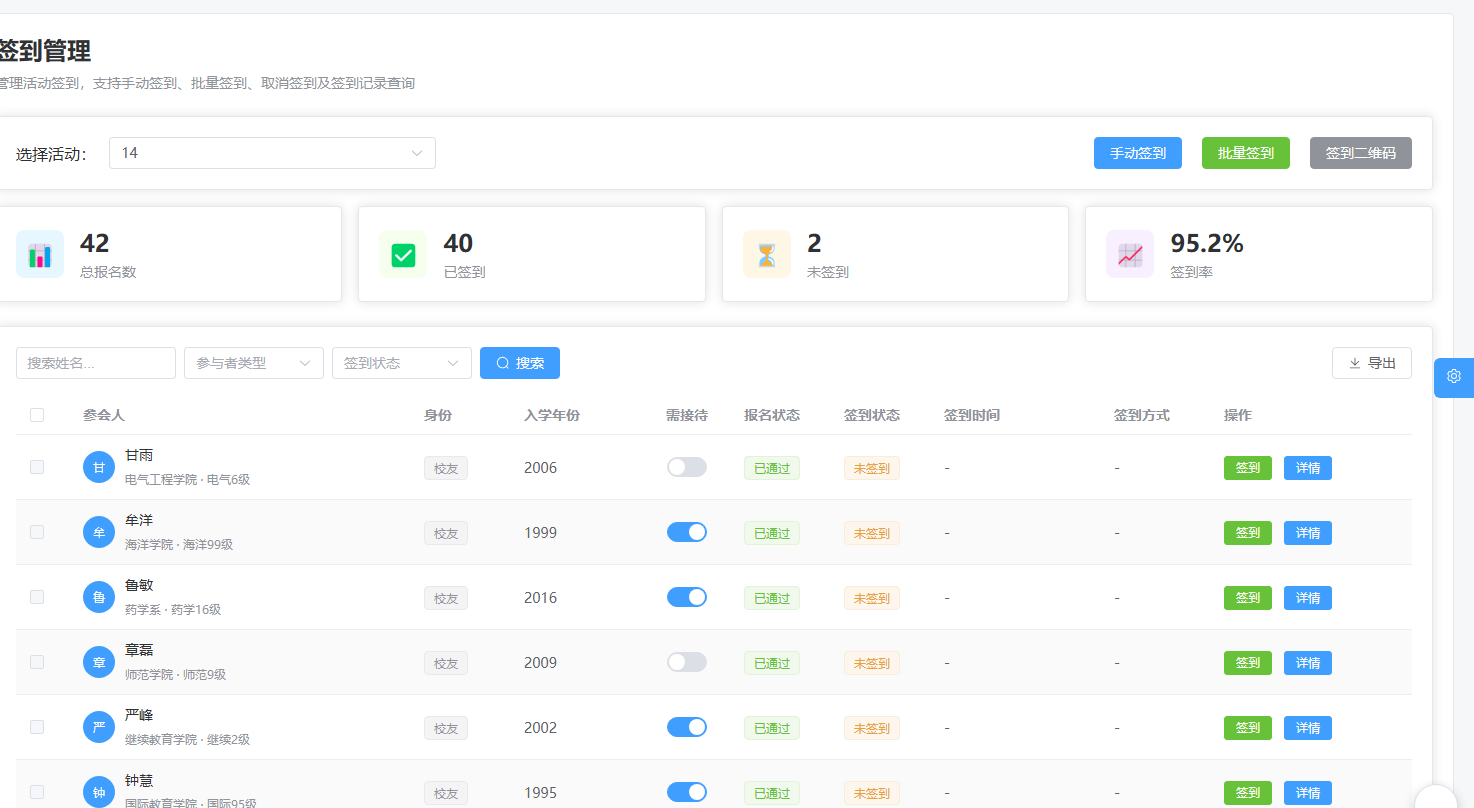This screenshot has width=1474, height=808.
Task: Click the avatar icon for 甘雨
Action: coord(99,467)
